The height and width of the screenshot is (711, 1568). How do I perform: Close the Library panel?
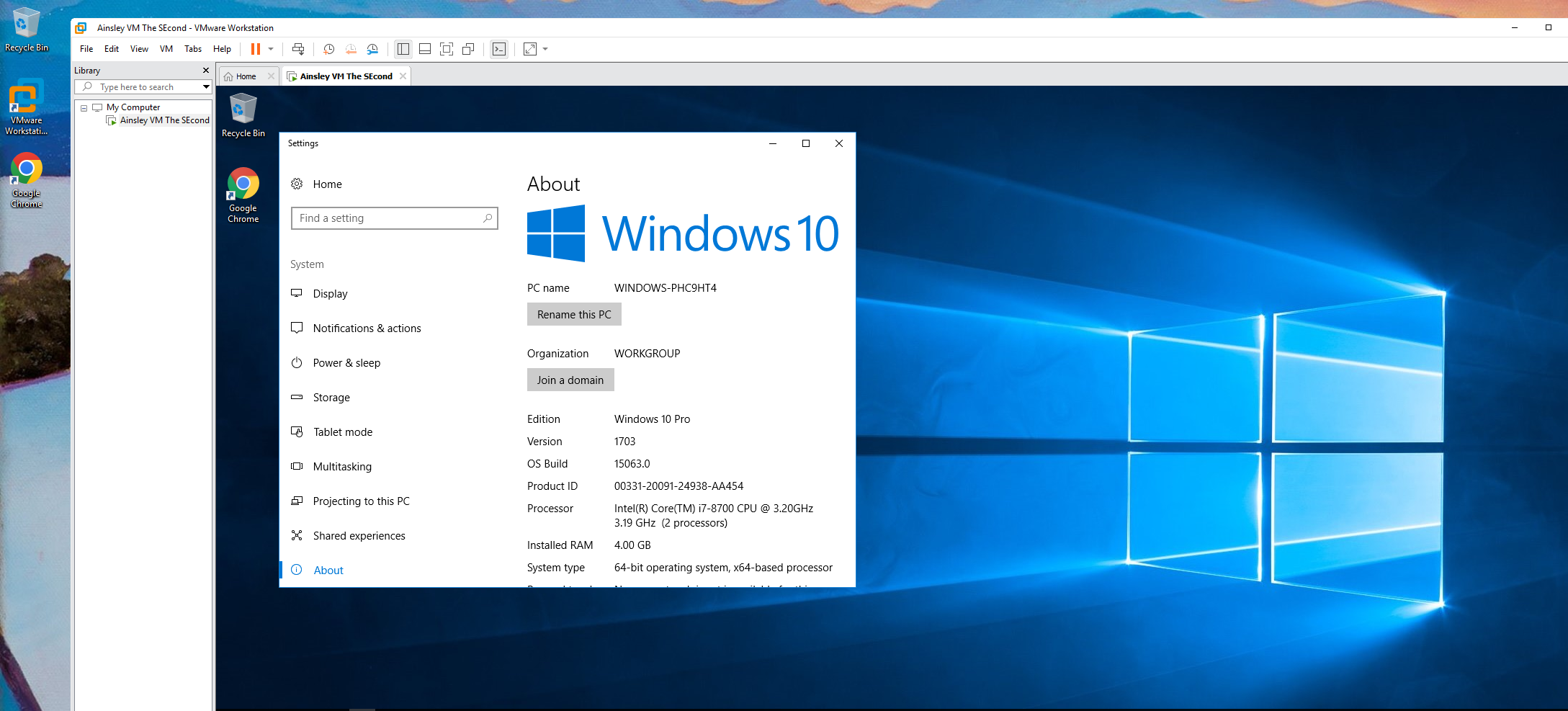(x=206, y=71)
